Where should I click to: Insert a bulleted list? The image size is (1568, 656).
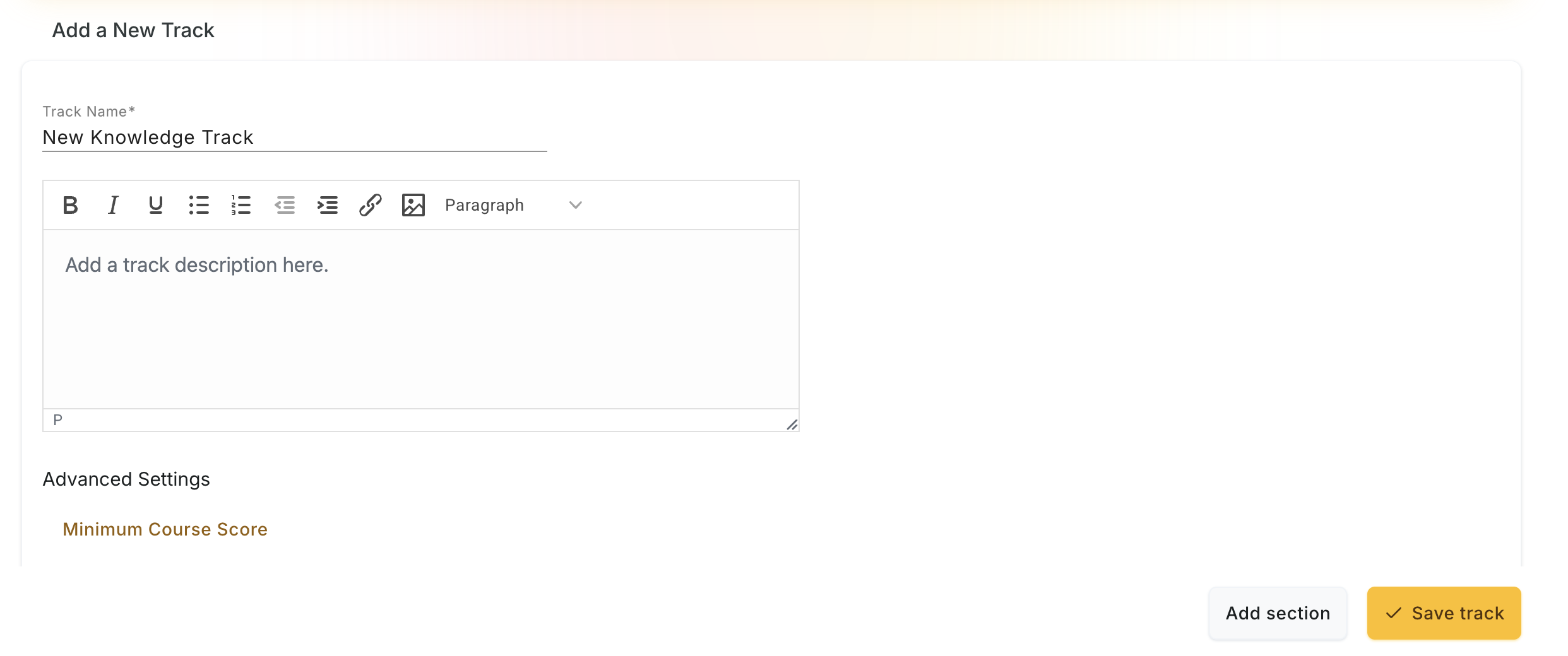pos(198,205)
